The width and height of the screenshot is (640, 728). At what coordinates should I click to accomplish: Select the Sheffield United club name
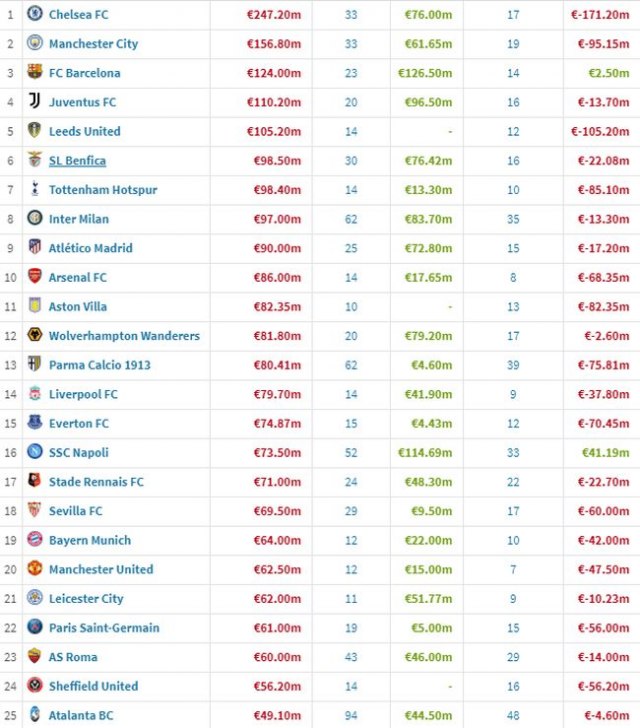click(93, 686)
